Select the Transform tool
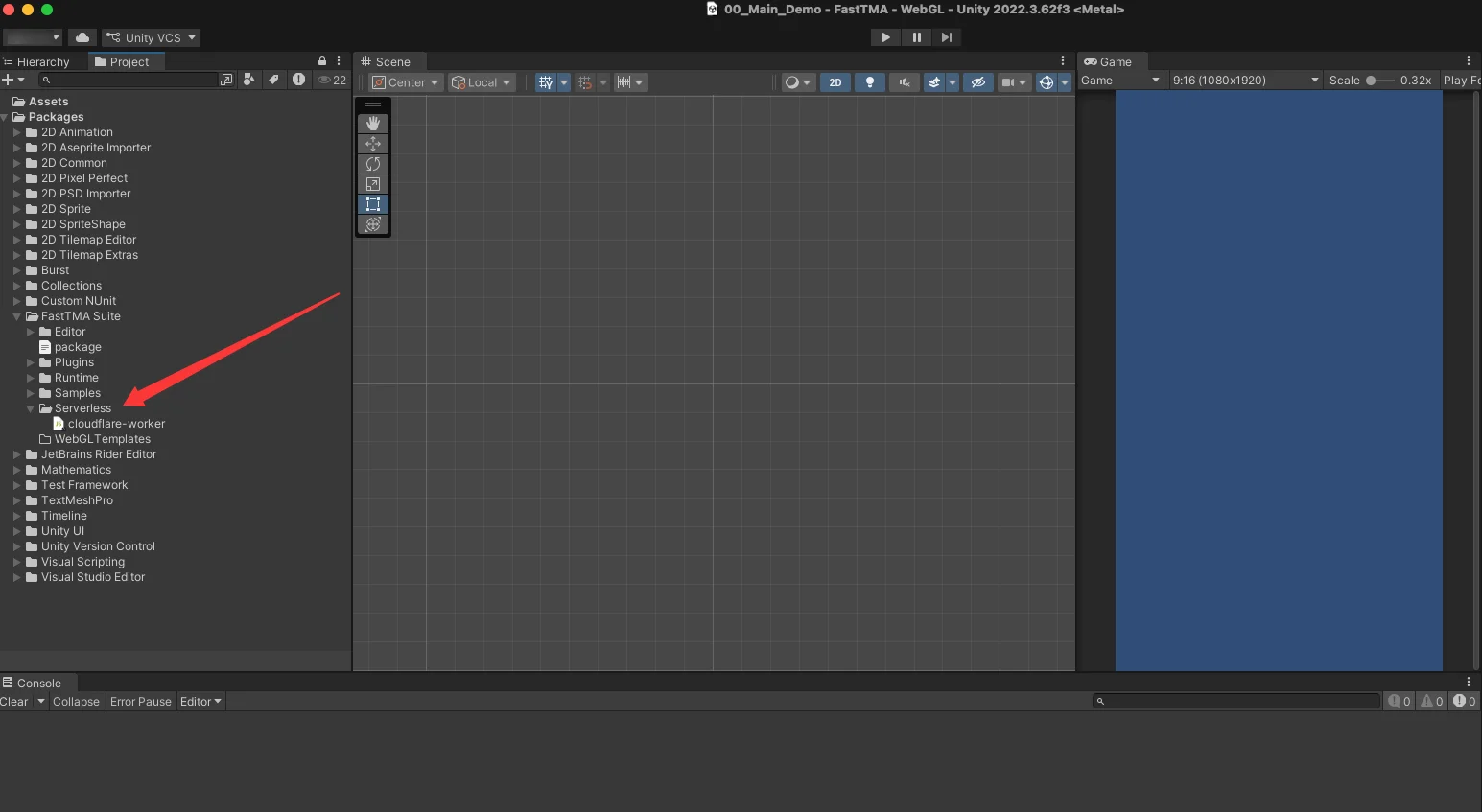Viewport: 1482px width, 812px height. click(x=373, y=224)
